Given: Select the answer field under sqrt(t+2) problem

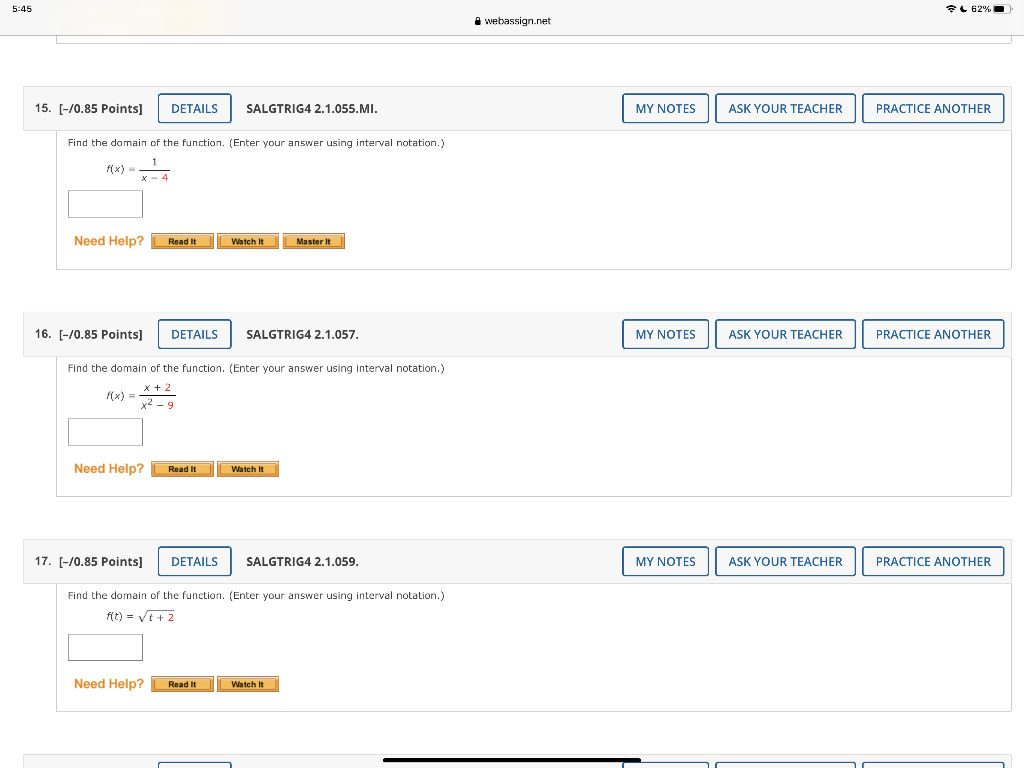Looking at the screenshot, I should pyautogui.click(x=105, y=647).
